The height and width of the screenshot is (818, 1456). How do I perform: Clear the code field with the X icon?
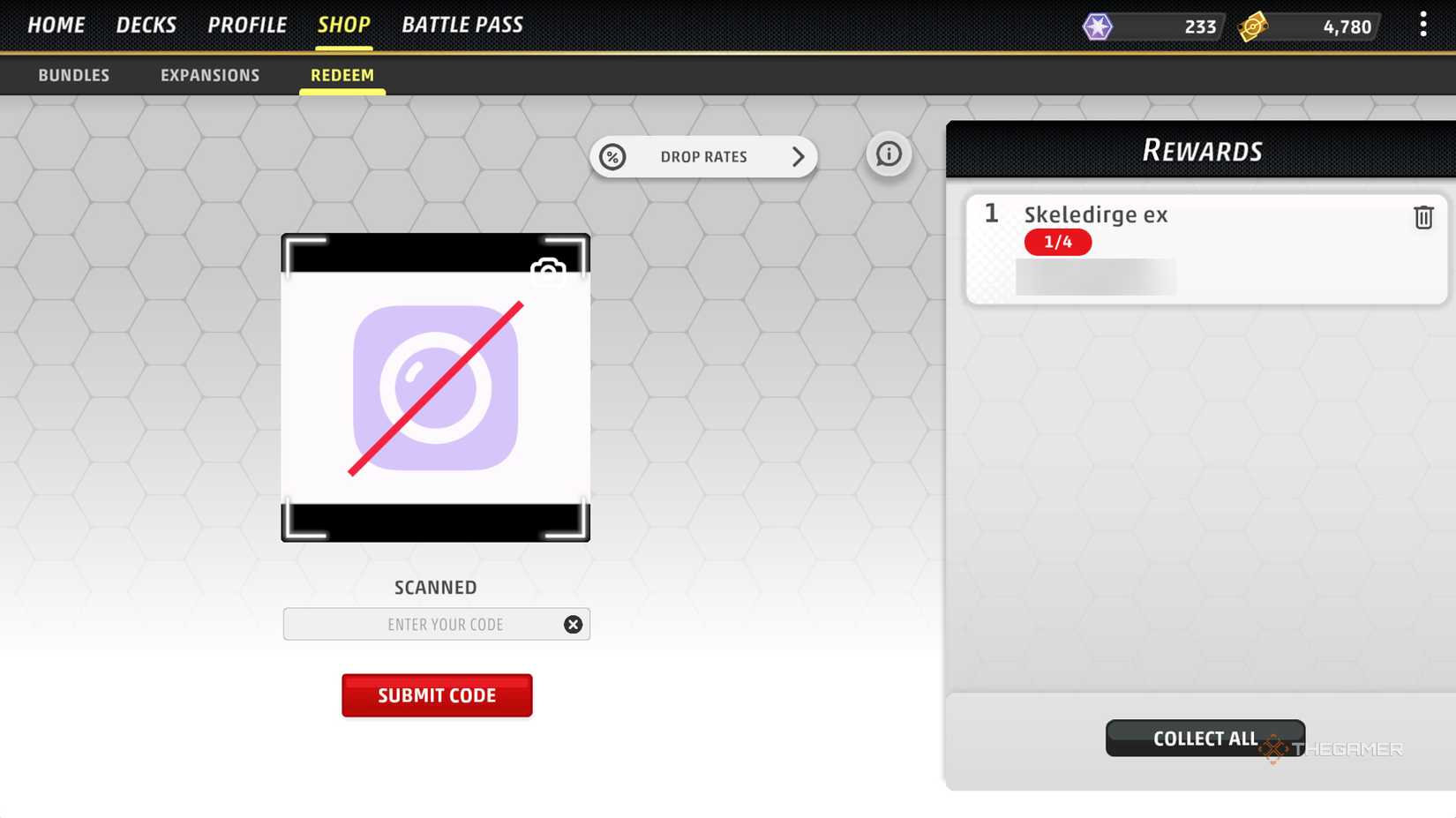pos(573,624)
